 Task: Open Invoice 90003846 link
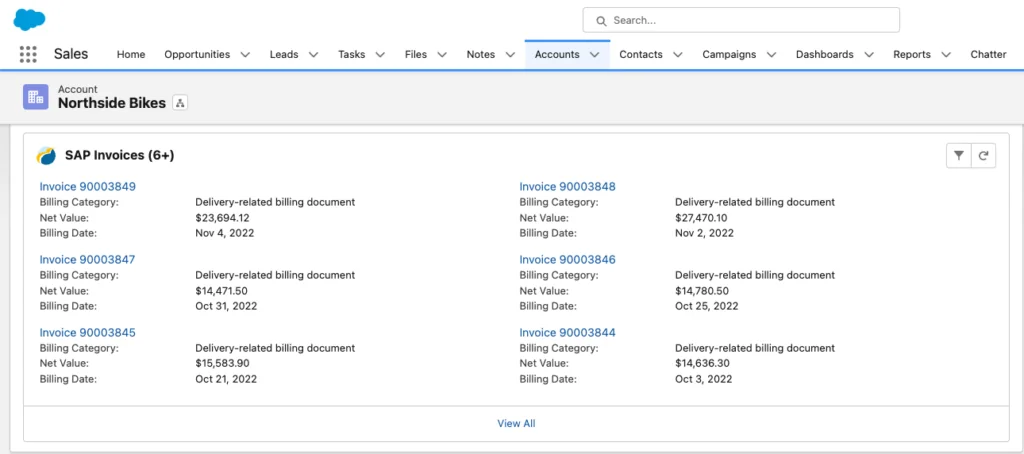568,260
